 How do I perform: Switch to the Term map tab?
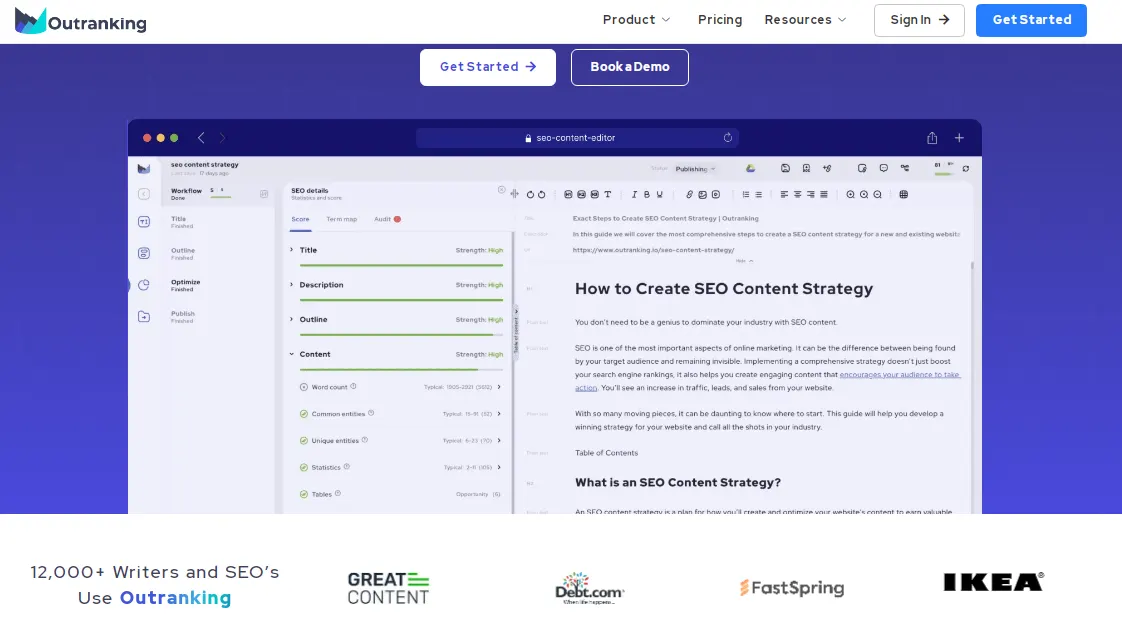(341, 220)
